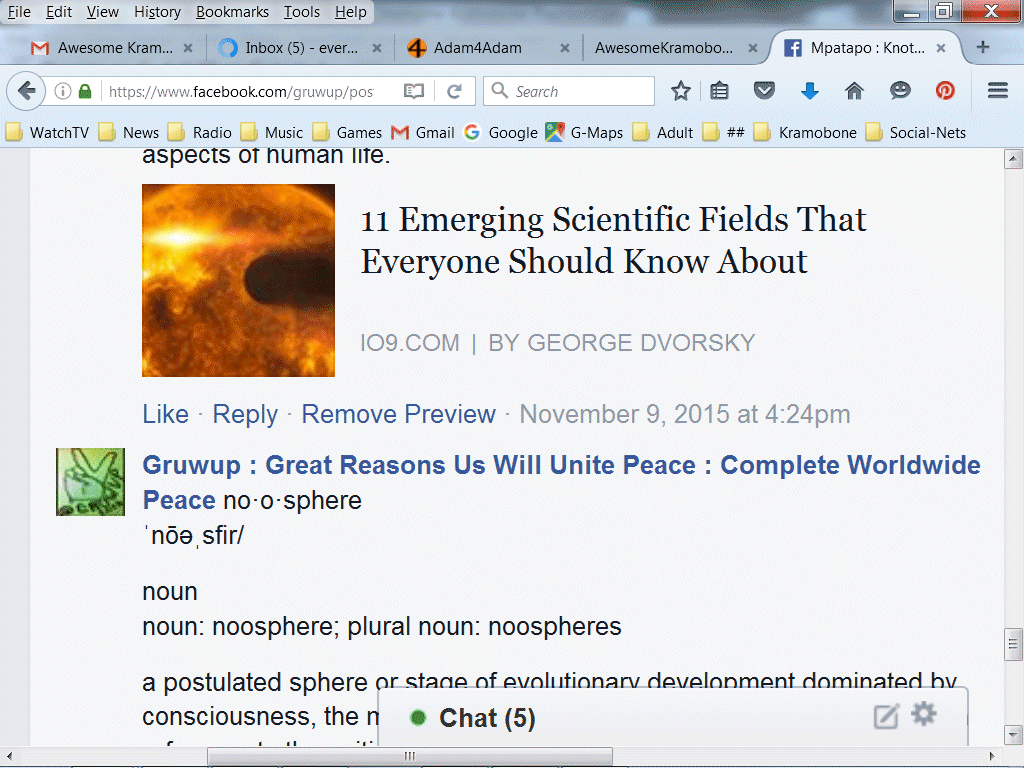1024x768 pixels.
Task: Open the Firefox hamburger menu
Action: point(998,90)
